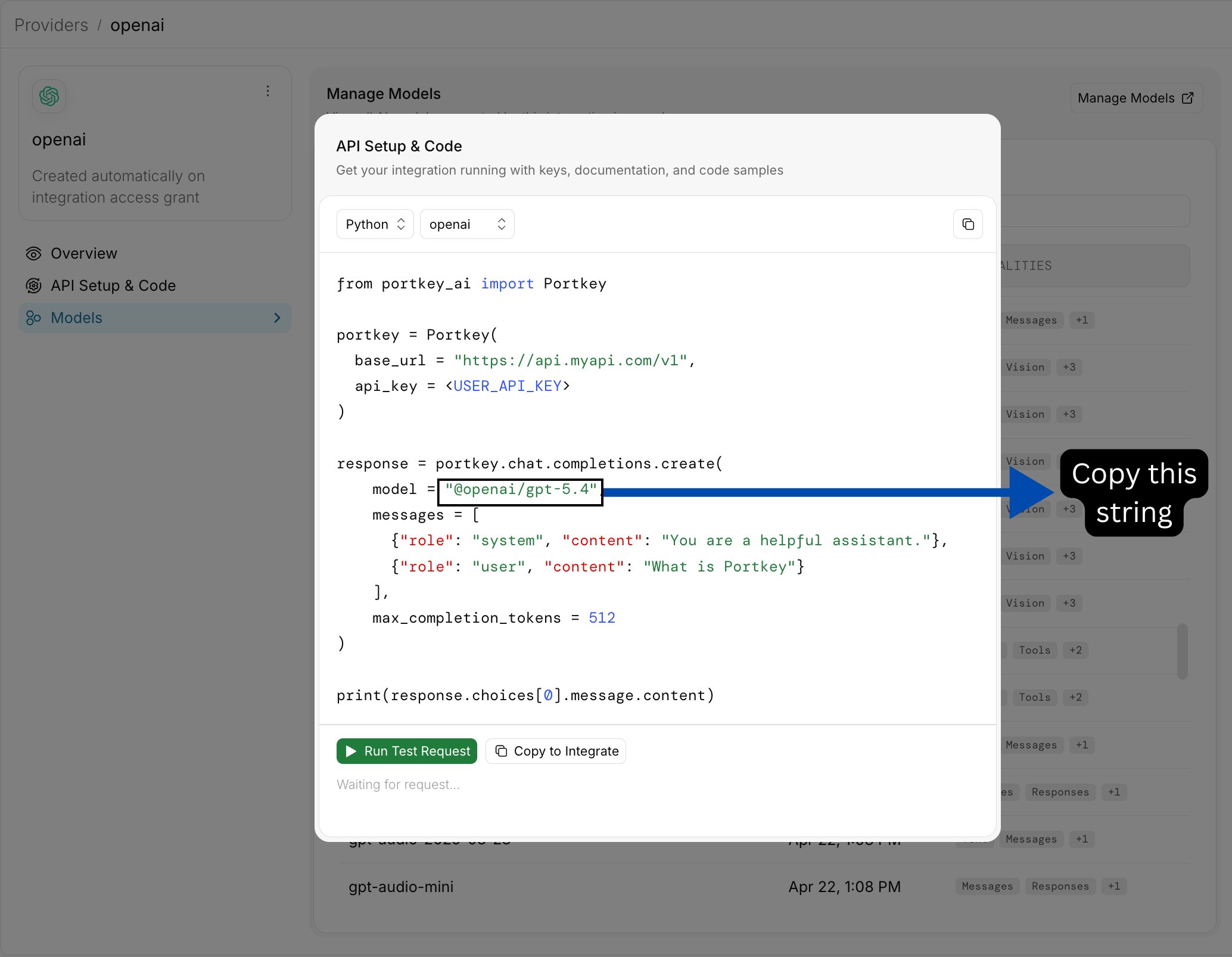The image size is (1232, 957).
Task: Click the +1 tag in gpt-audio-mini row
Action: click(x=1114, y=886)
